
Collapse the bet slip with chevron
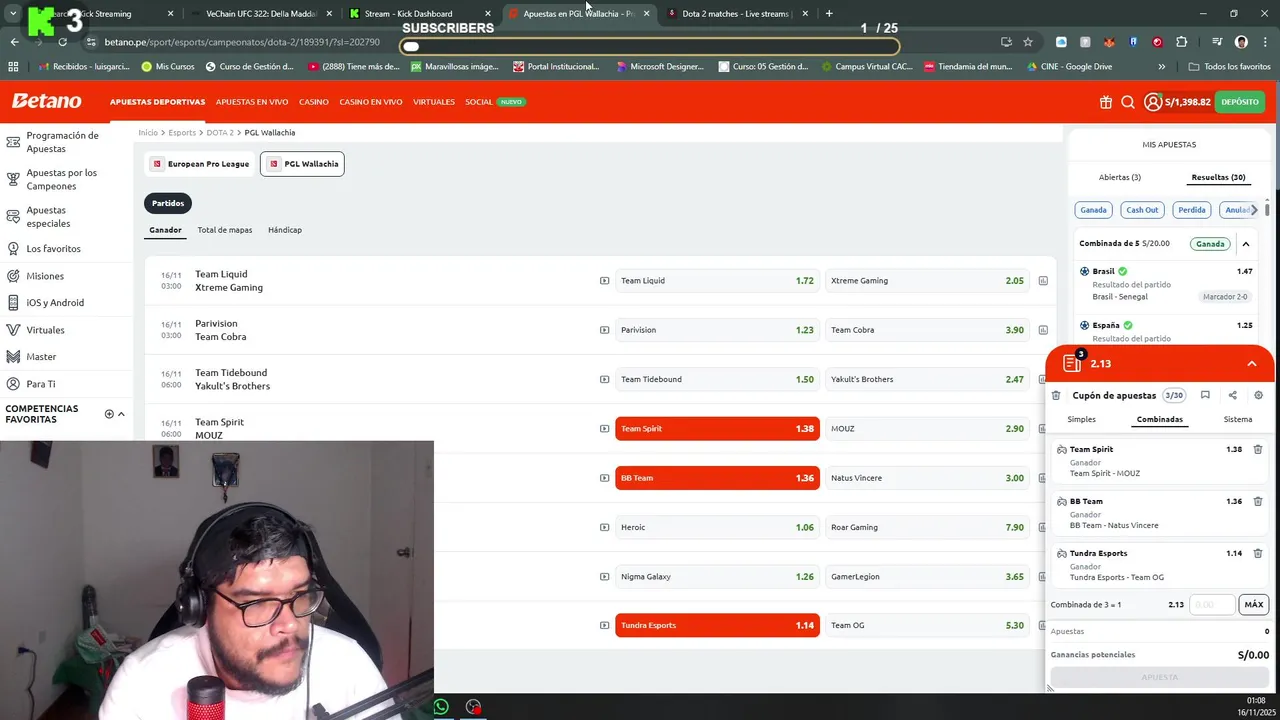(1251, 364)
